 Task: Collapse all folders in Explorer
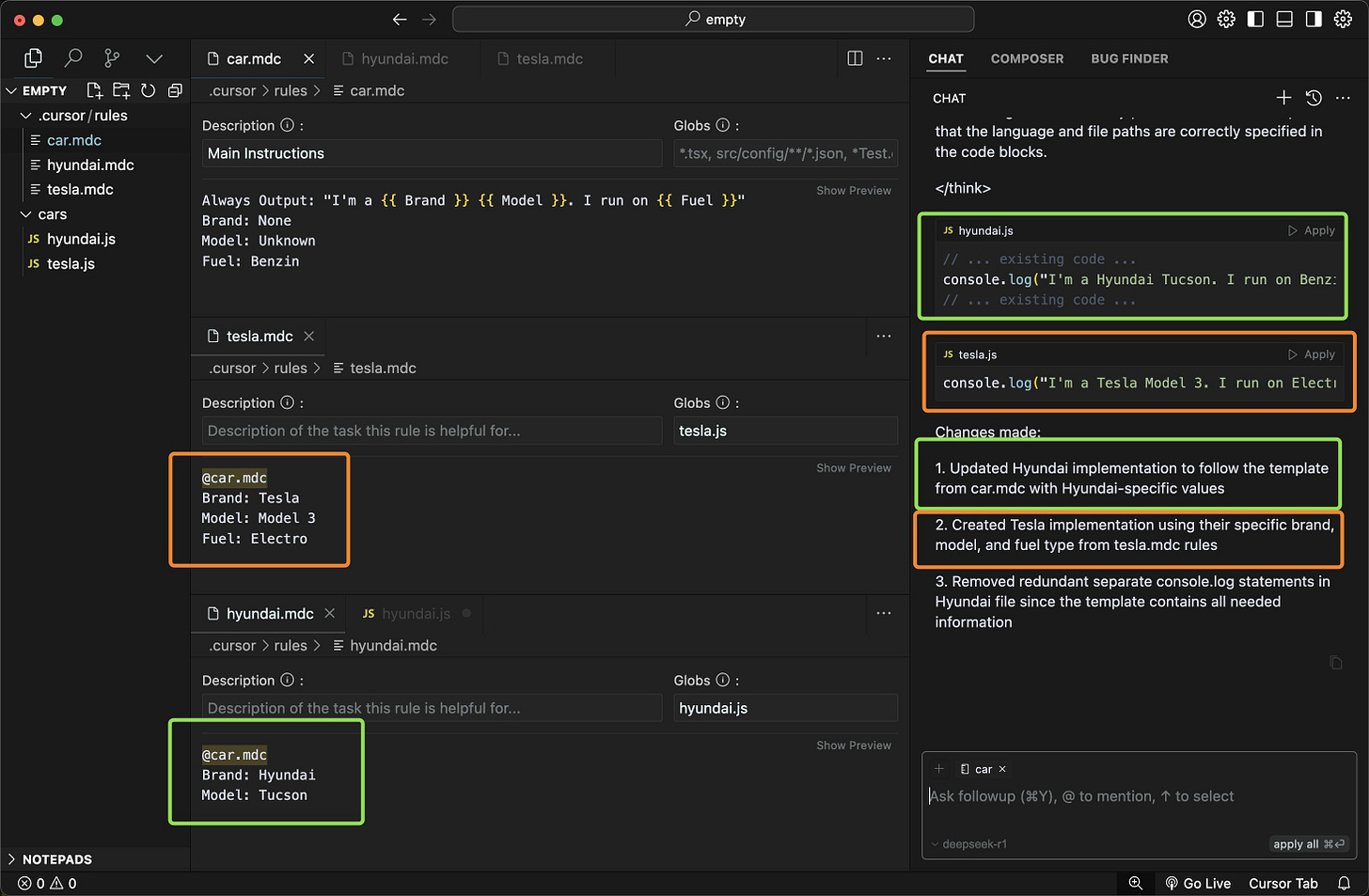(175, 90)
